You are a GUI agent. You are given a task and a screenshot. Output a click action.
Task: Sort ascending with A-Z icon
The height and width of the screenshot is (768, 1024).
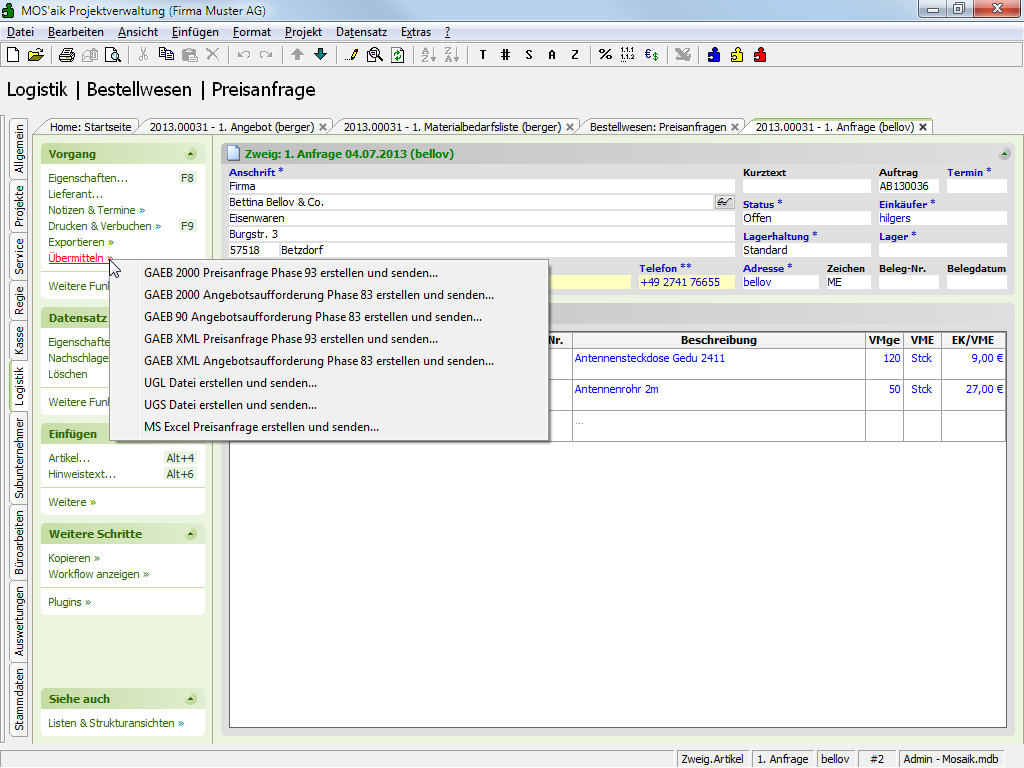428,55
